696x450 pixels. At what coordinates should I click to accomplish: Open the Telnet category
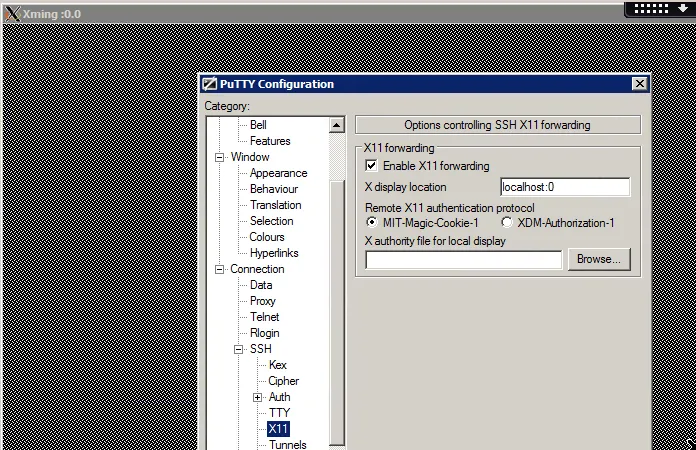265,316
